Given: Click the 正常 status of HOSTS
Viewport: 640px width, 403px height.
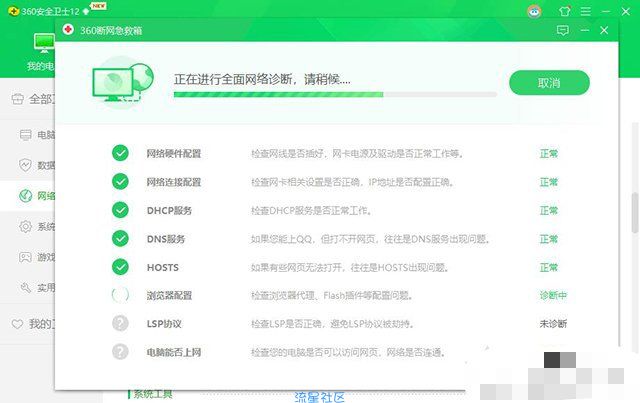Looking at the screenshot, I should coord(549,267).
